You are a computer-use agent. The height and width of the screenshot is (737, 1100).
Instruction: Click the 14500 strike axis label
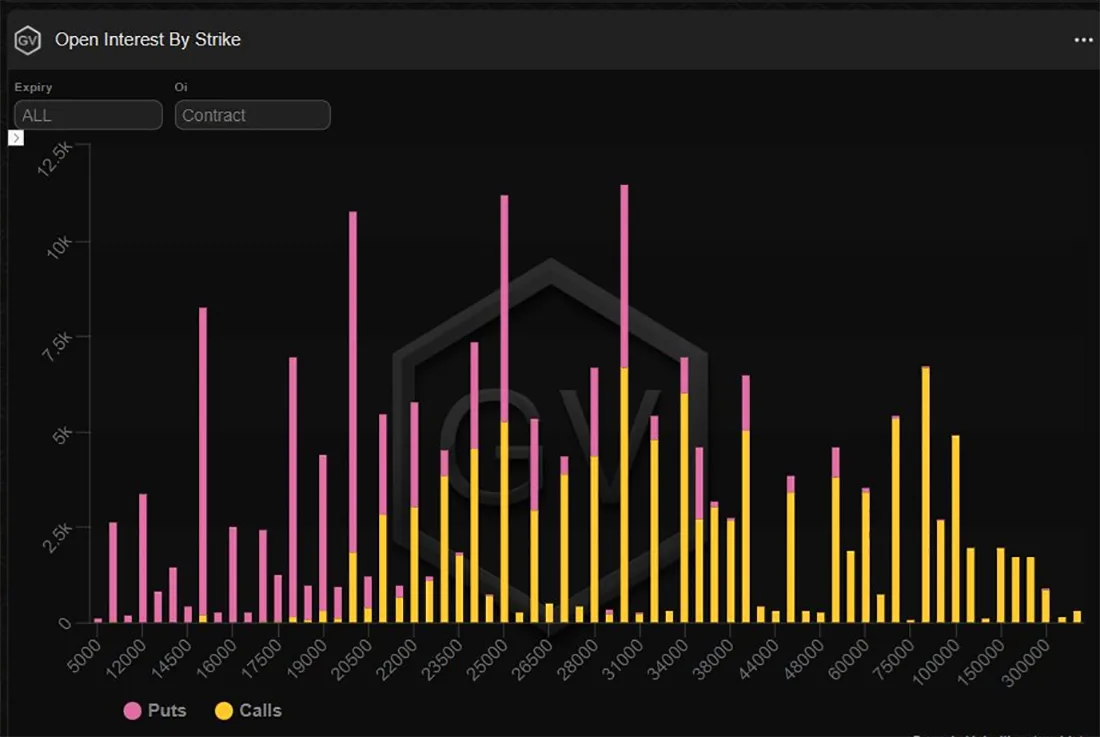[171, 660]
